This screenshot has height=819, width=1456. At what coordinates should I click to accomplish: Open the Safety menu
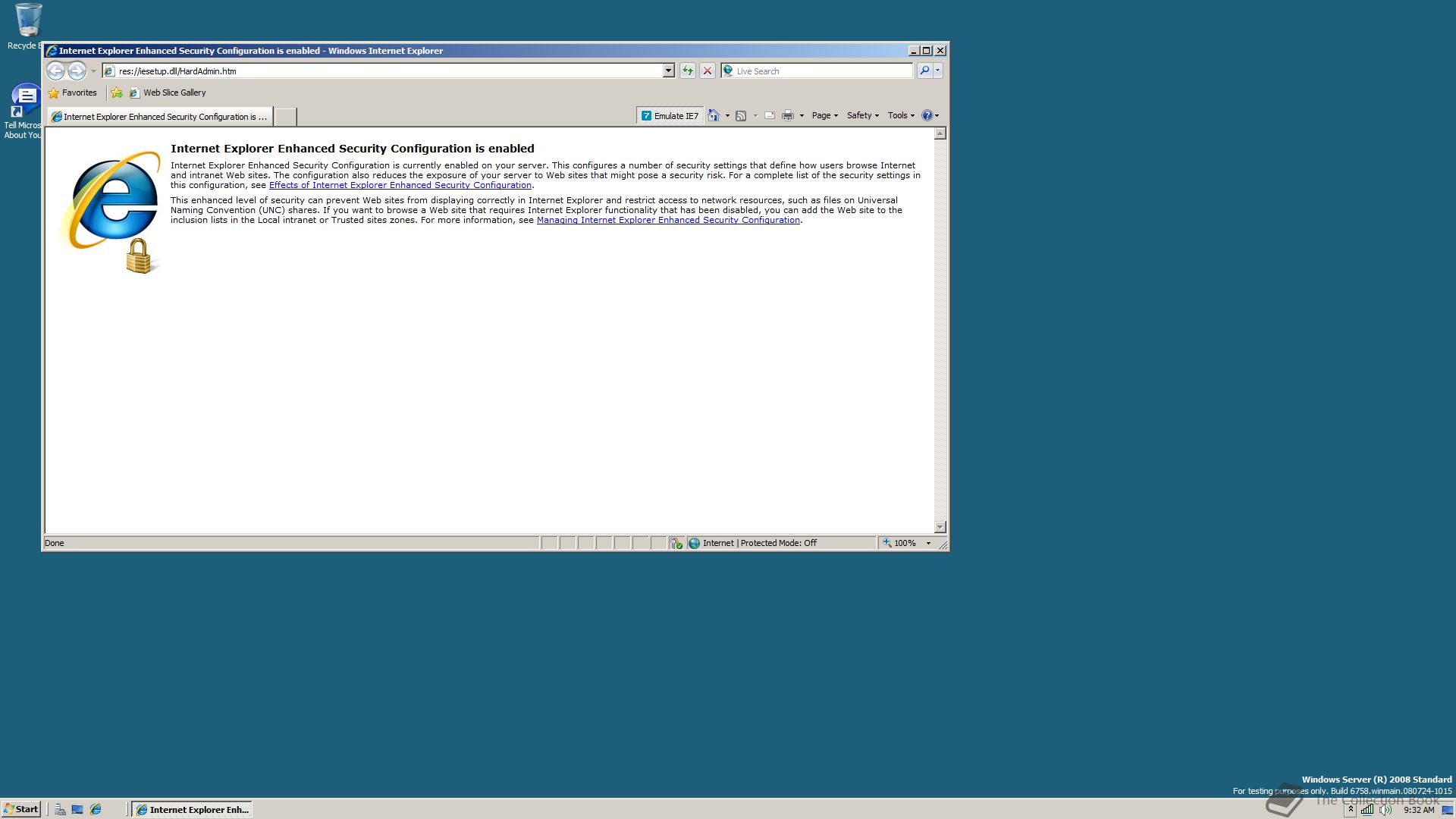tap(862, 115)
